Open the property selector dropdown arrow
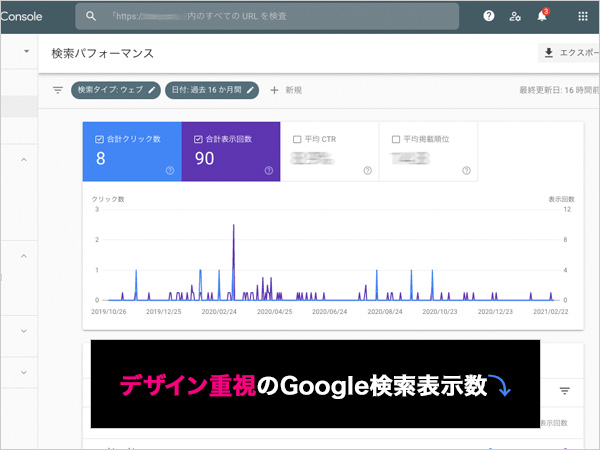 pyautogui.click(x=26, y=51)
